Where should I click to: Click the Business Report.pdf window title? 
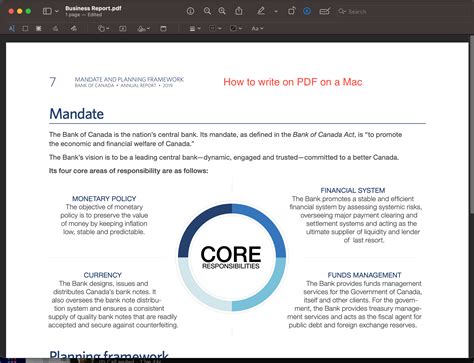tap(93, 8)
